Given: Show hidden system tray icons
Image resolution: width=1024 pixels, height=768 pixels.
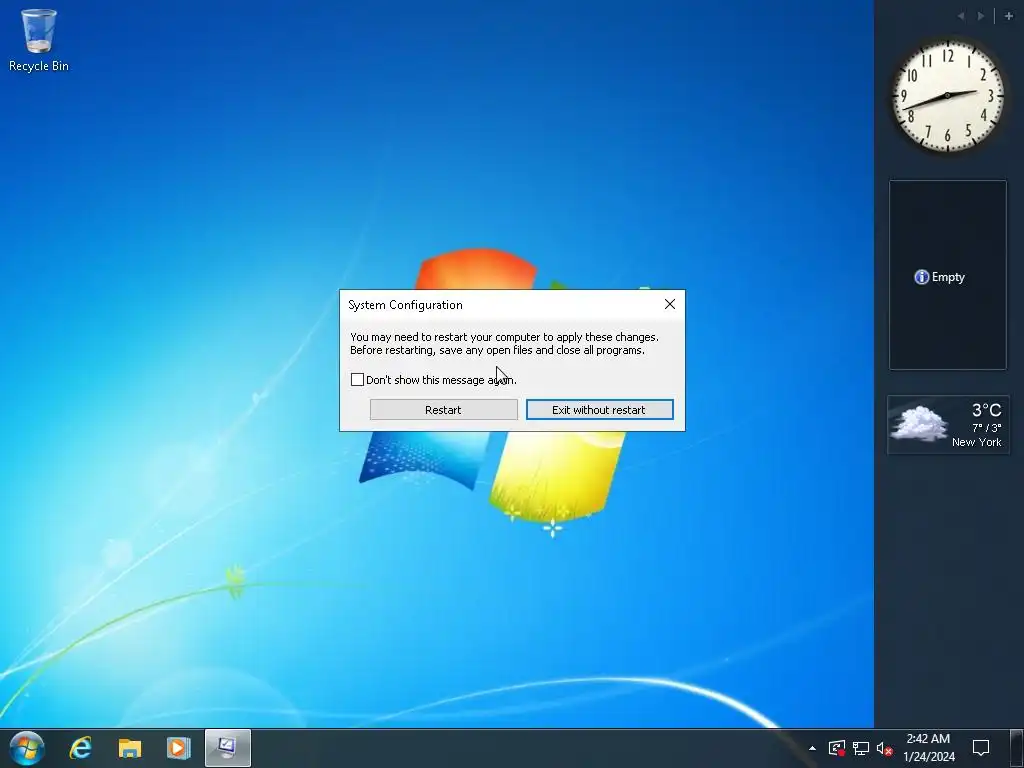Looking at the screenshot, I should point(812,748).
